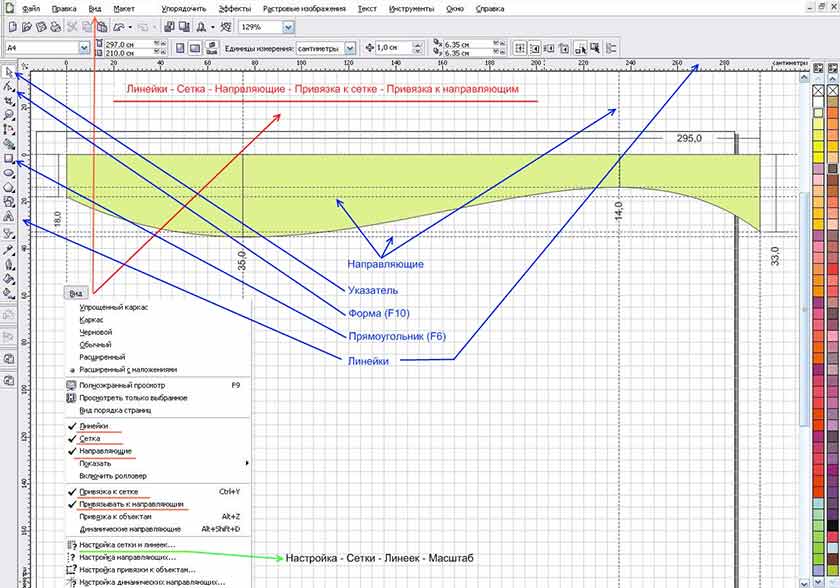Viewport: 840px width, 588px height.
Task: Open the zoom level 129% dropdown
Action: [x=288, y=28]
